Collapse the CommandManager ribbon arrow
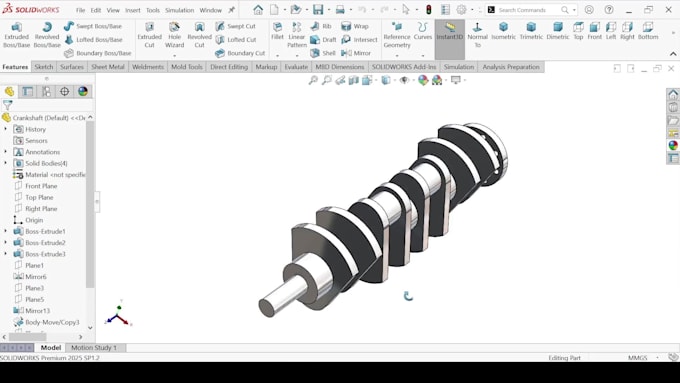Screen dimensions: 680x383 (673, 54)
